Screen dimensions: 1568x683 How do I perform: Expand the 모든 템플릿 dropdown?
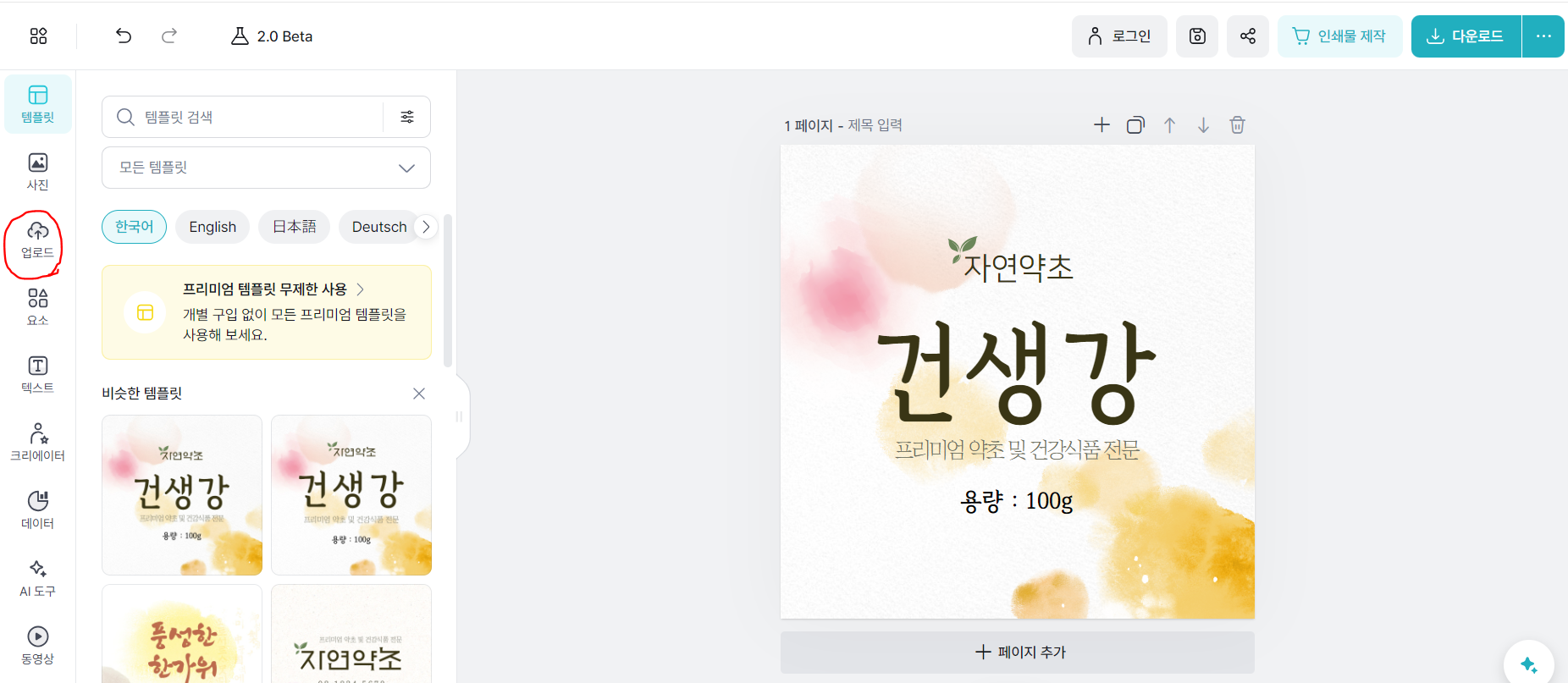266,168
